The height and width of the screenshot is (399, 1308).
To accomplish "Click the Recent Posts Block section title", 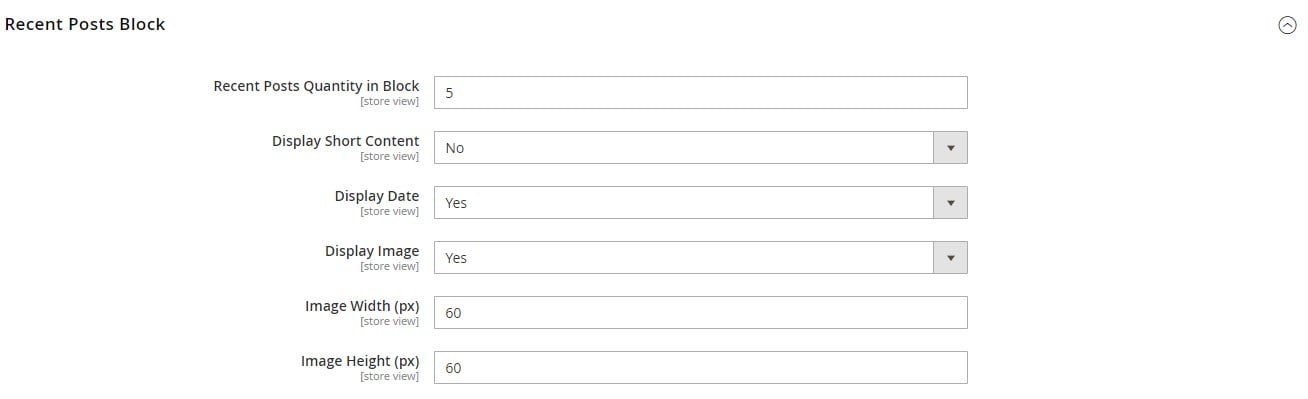I will (x=85, y=24).
